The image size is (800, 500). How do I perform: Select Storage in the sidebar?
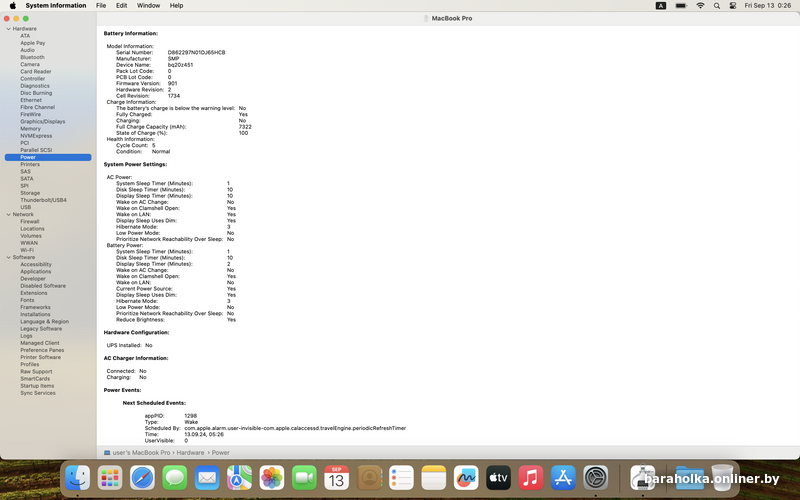[30, 193]
